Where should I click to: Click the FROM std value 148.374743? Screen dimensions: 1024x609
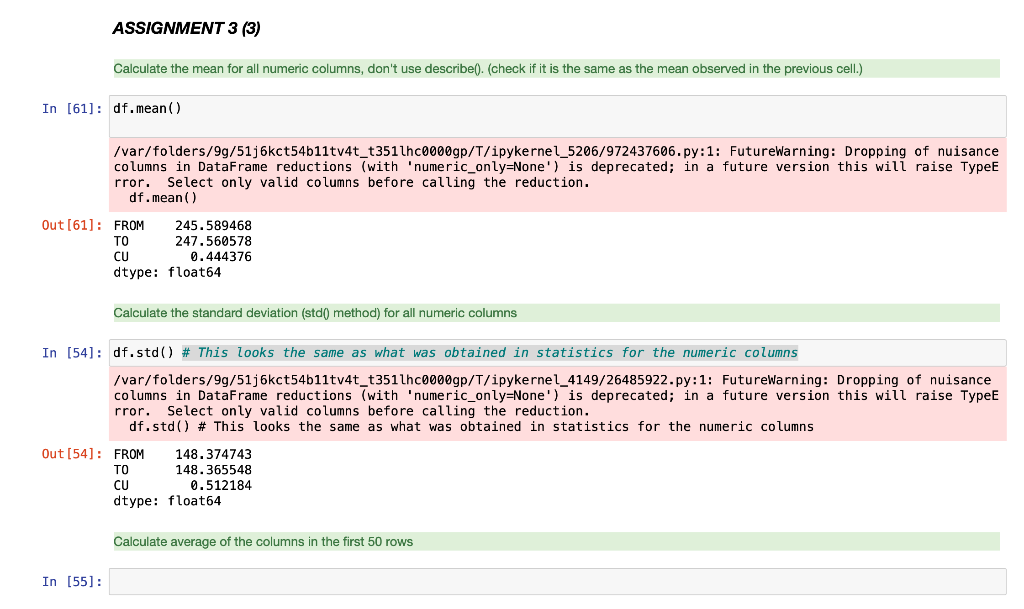tap(214, 454)
